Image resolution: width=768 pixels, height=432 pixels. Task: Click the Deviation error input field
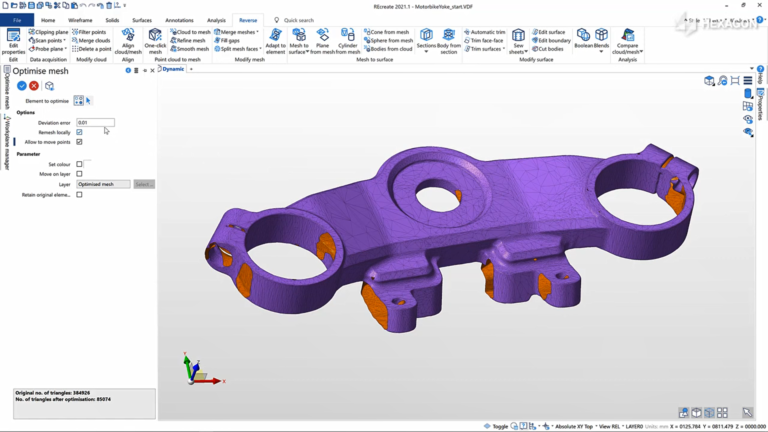click(96, 122)
